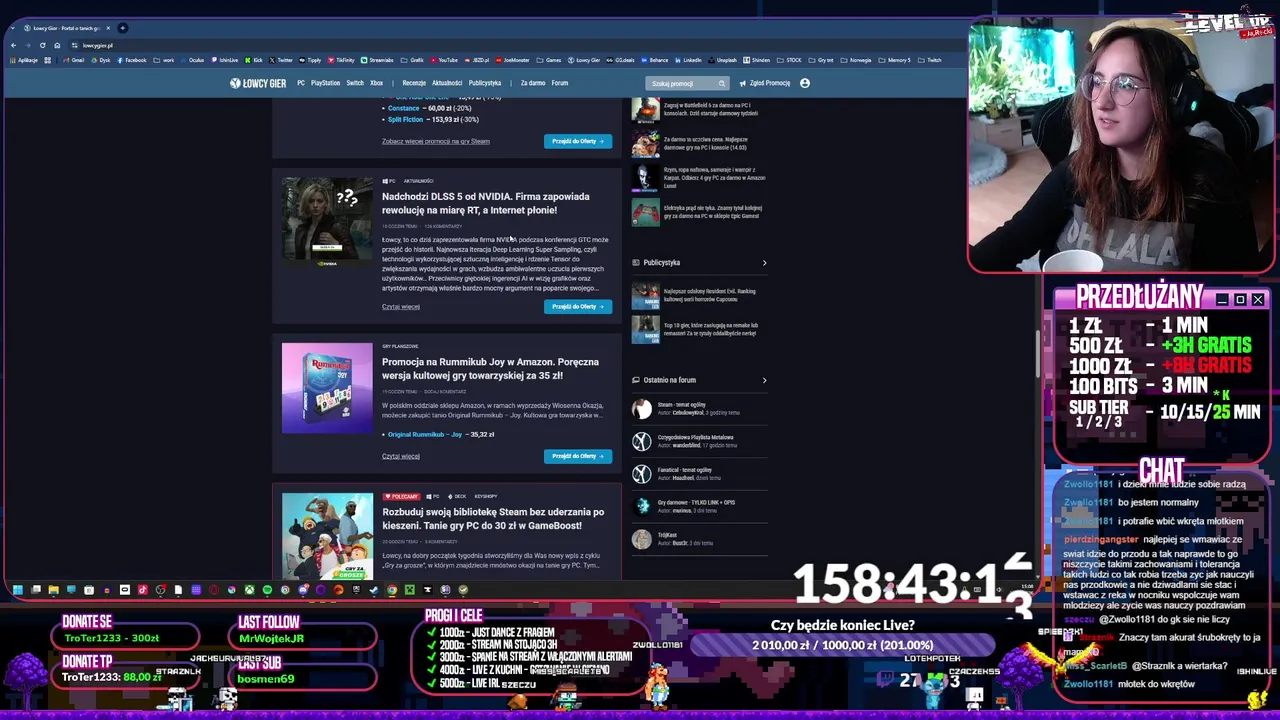
Task: Open the YouTube bookmark
Action: 445,60
